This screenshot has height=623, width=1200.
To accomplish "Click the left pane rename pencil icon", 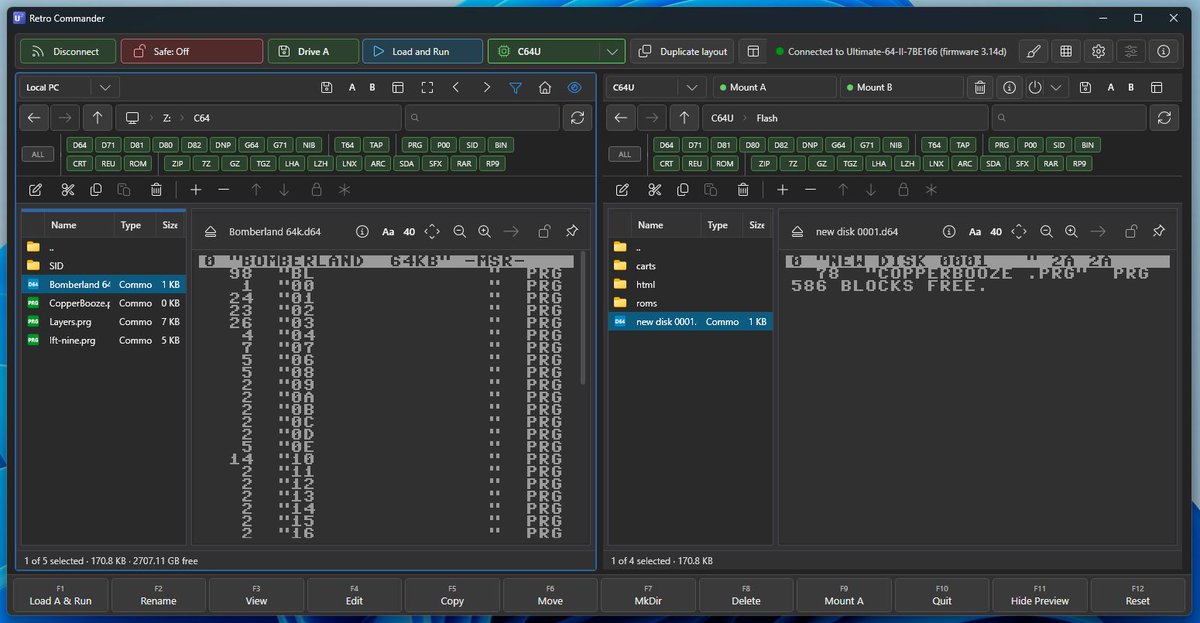I will (x=36, y=189).
